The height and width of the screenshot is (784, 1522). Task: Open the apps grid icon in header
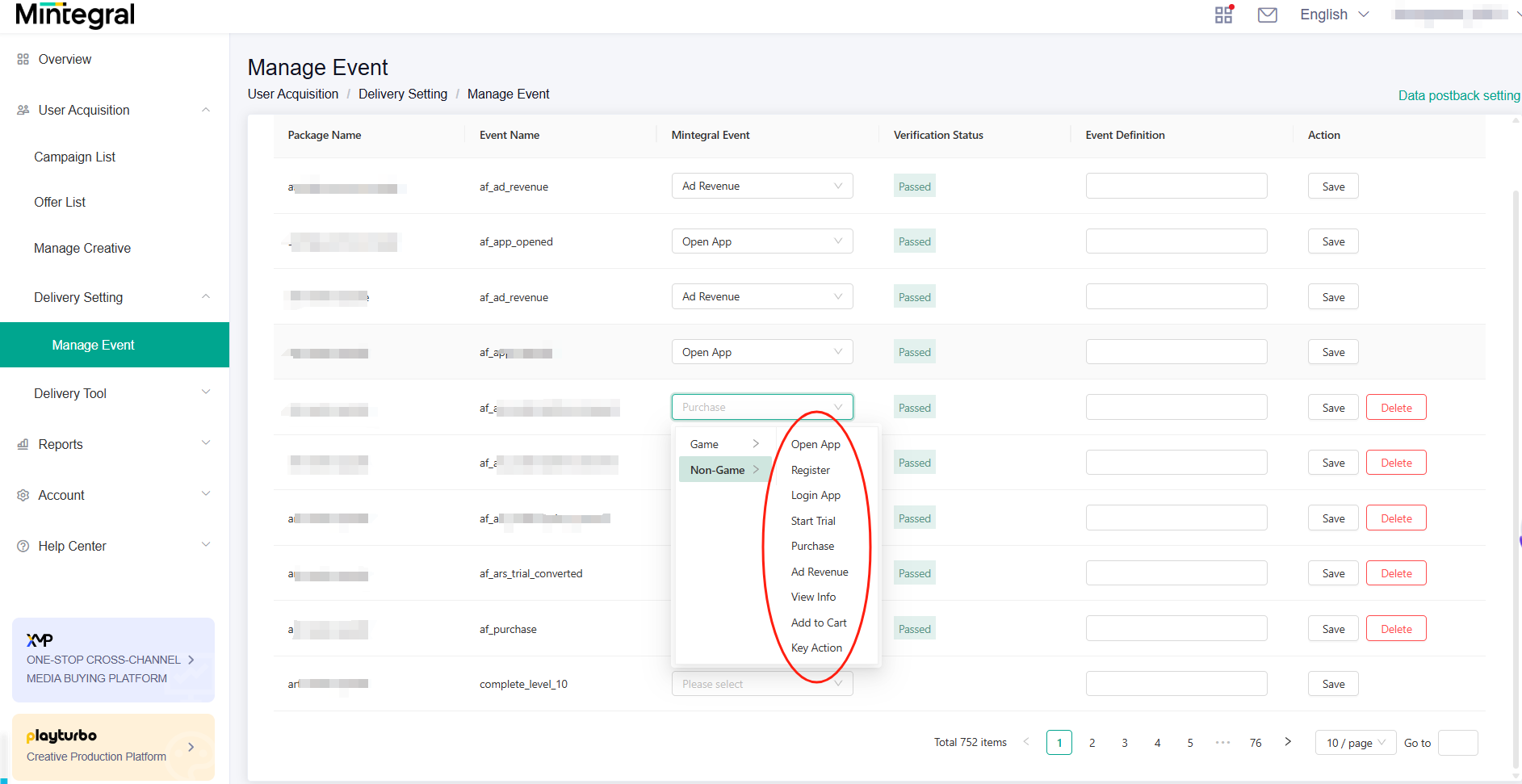click(1223, 15)
